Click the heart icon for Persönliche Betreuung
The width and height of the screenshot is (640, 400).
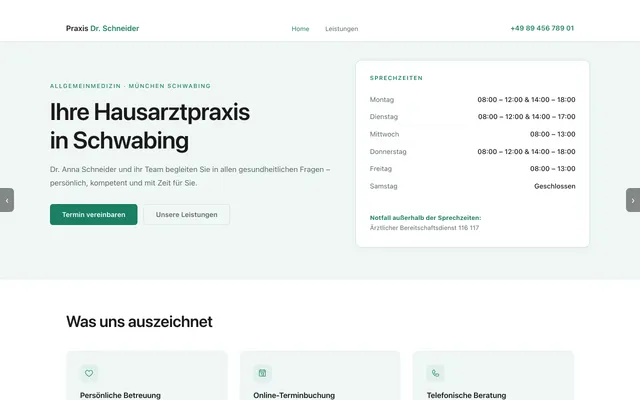89,373
